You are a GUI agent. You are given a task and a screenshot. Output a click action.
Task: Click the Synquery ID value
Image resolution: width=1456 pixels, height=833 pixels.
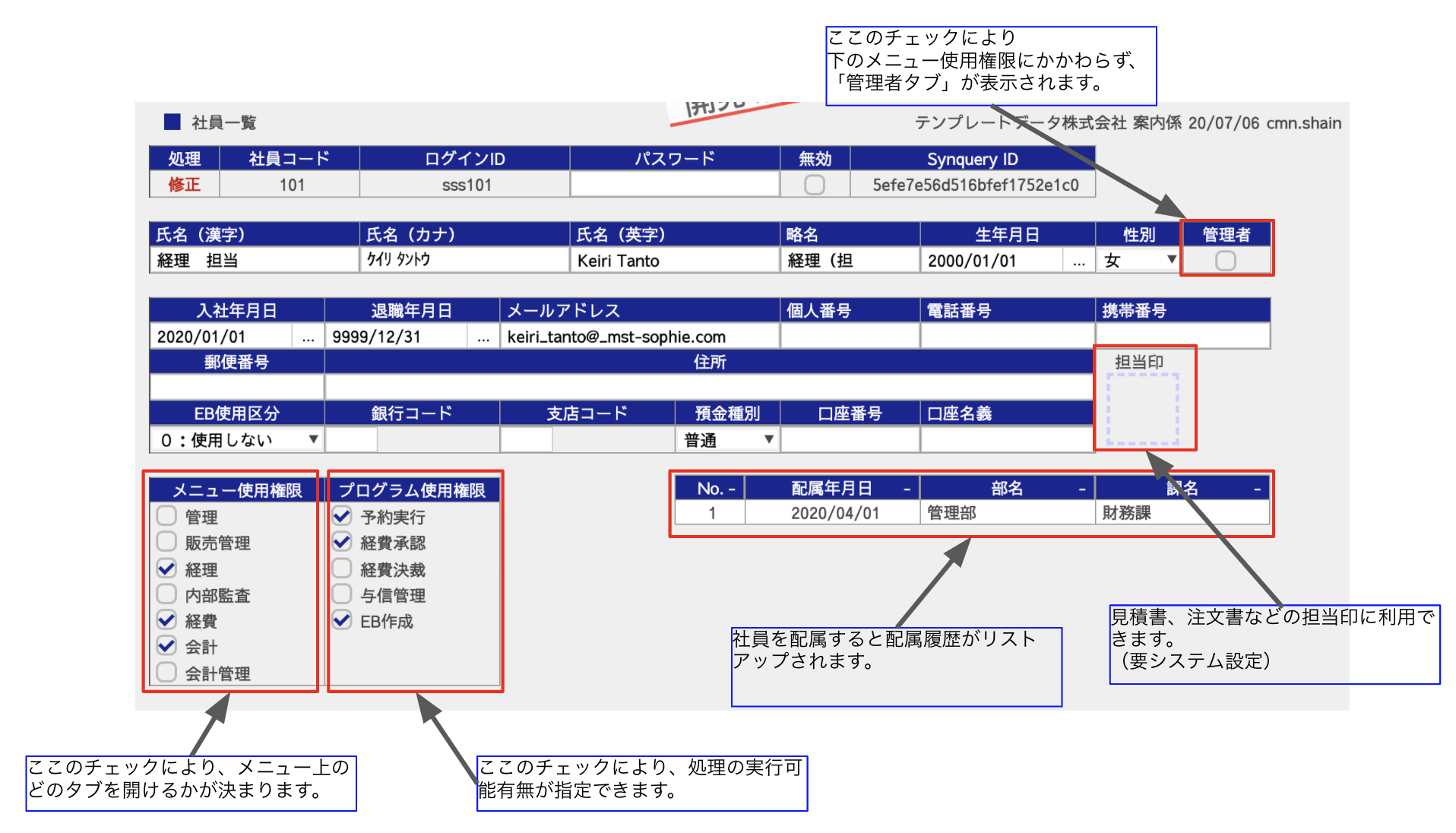(x=975, y=185)
